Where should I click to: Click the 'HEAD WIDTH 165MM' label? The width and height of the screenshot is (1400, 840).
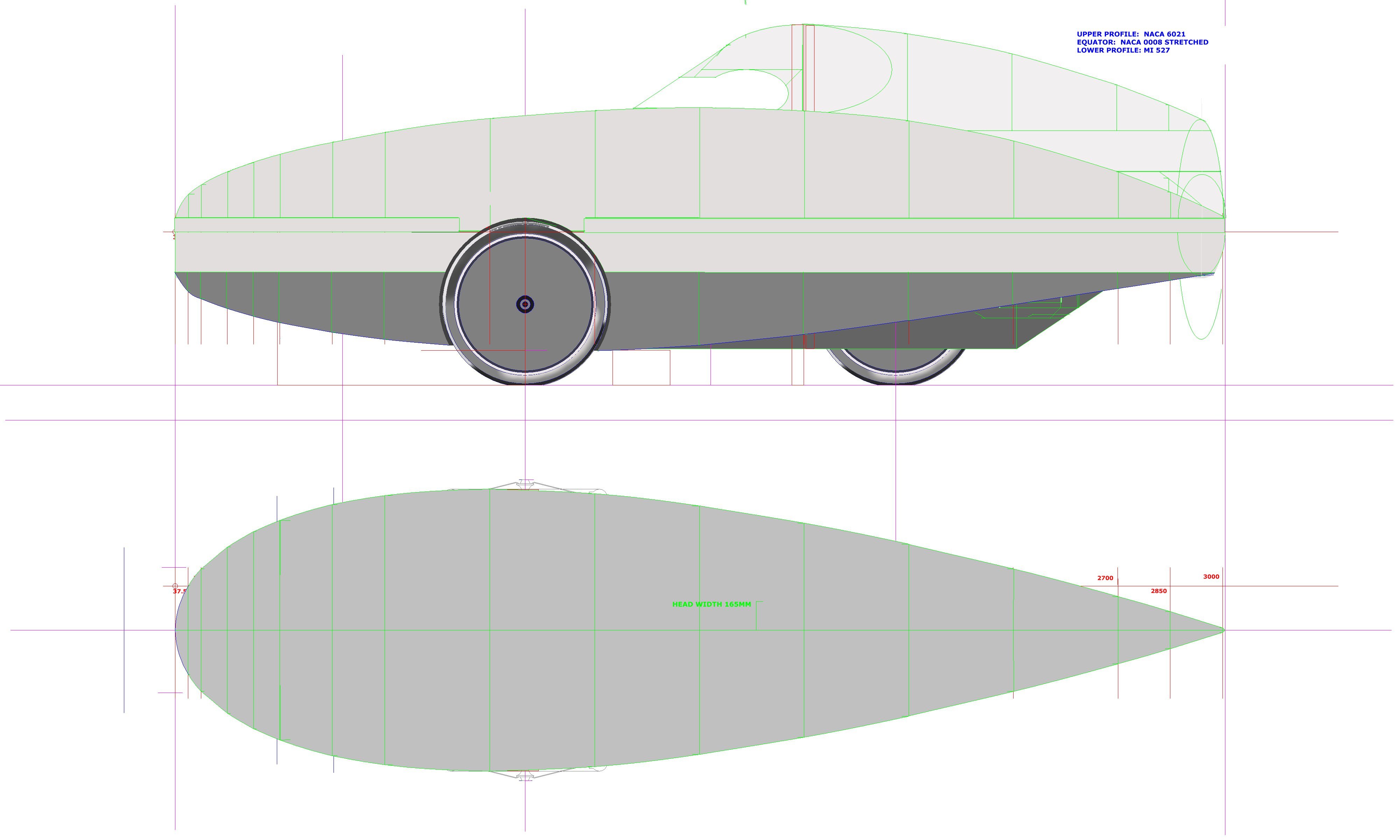[x=711, y=604]
